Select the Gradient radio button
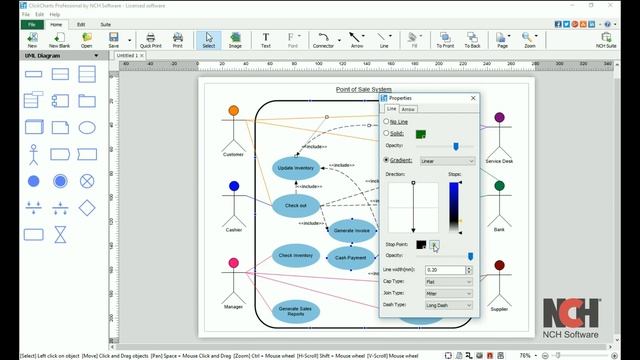Viewport: 640px width, 360px height. (x=386, y=160)
